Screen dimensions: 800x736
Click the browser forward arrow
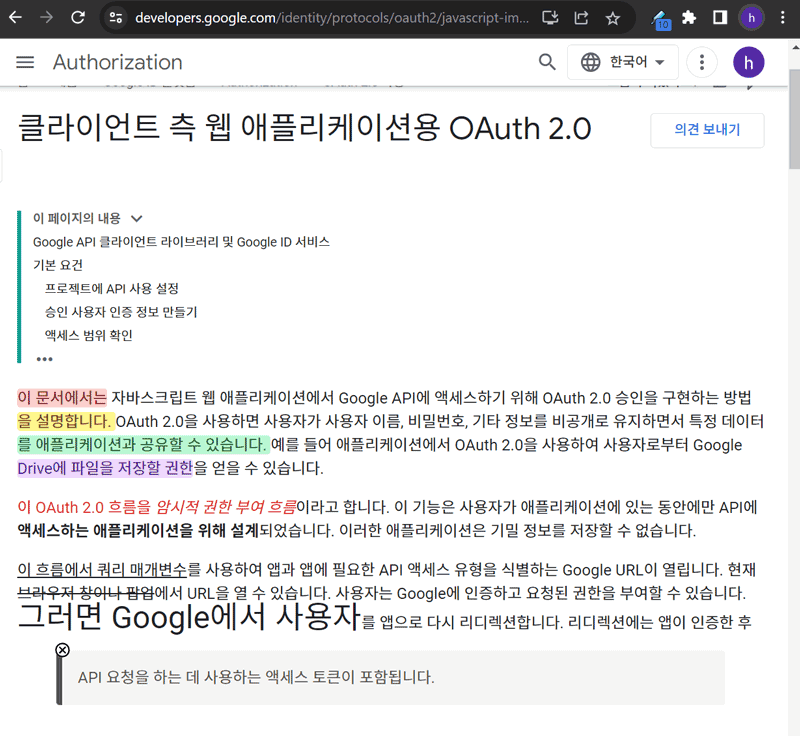point(46,18)
